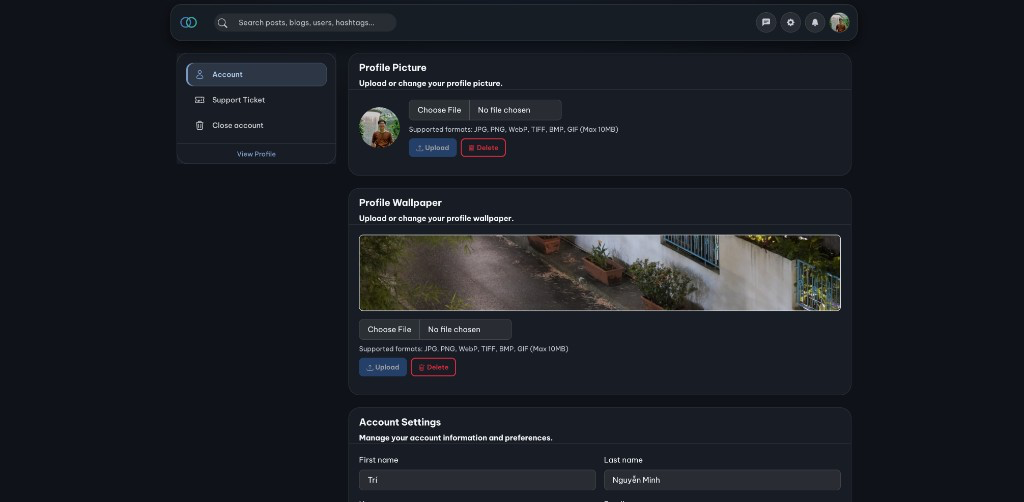Image resolution: width=1024 pixels, height=502 pixels.
Task: Click the Profile Picture heading
Action: click(x=392, y=68)
